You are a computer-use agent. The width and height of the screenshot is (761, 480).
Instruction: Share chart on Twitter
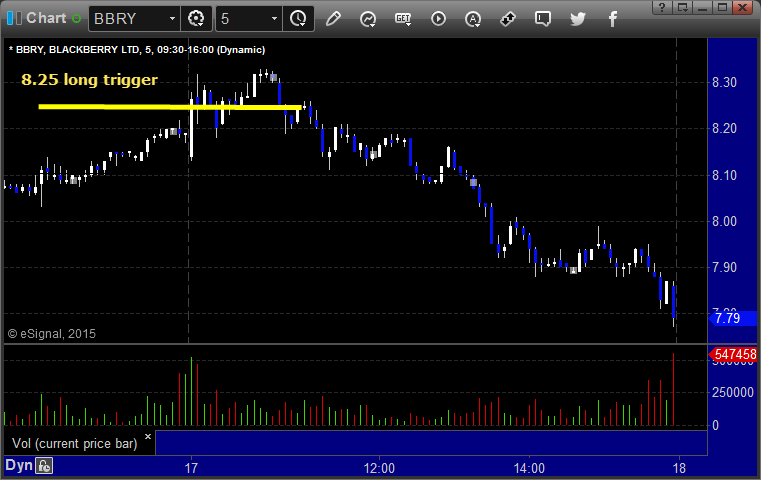[578, 19]
